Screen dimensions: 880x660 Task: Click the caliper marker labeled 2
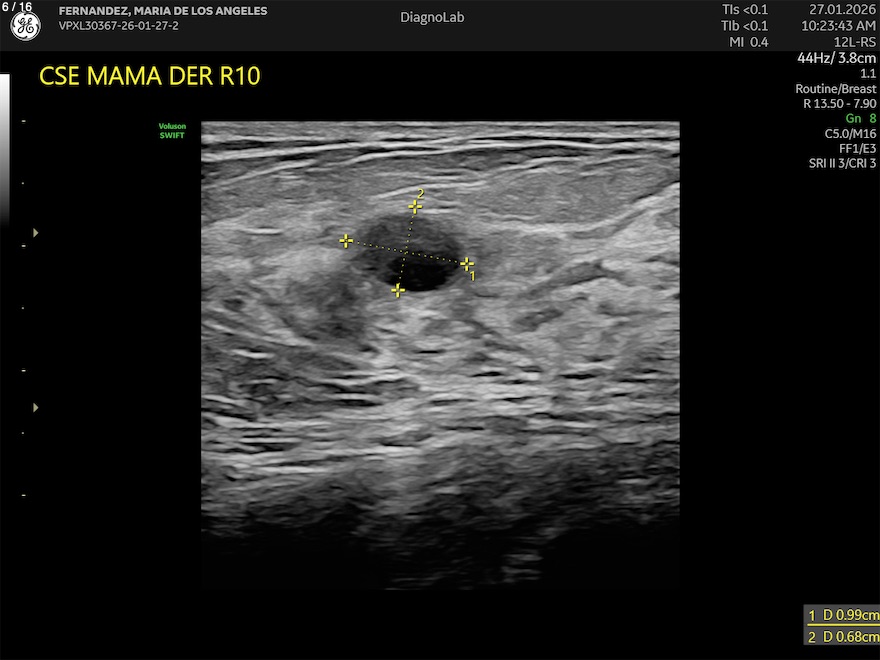point(414,206)
